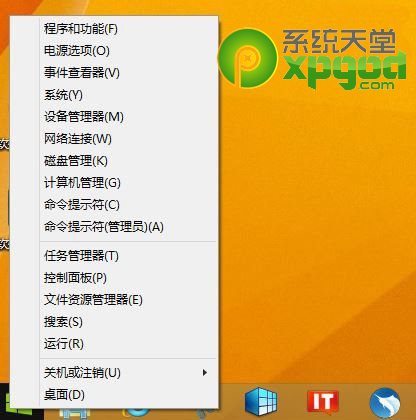The image size is (416, 420).
Task: Open 计算机管理(G)
Action: (114, 183)
